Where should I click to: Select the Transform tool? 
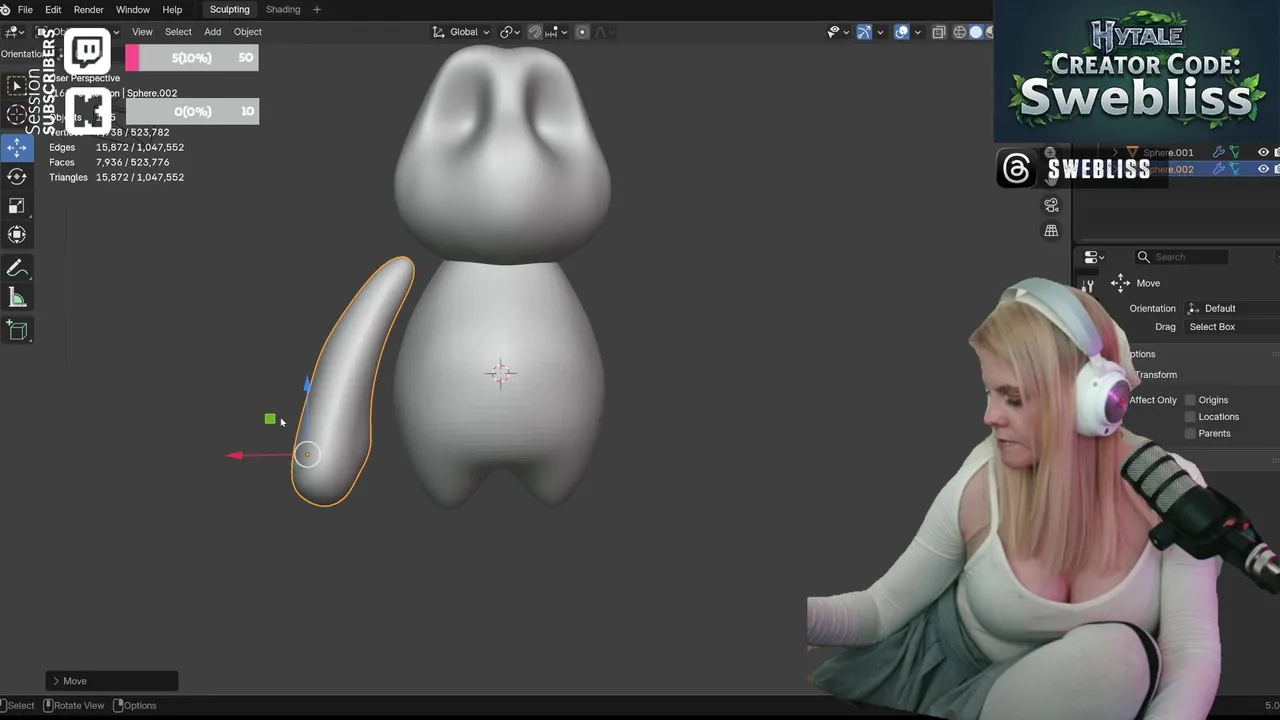click(x=17, y=235)
